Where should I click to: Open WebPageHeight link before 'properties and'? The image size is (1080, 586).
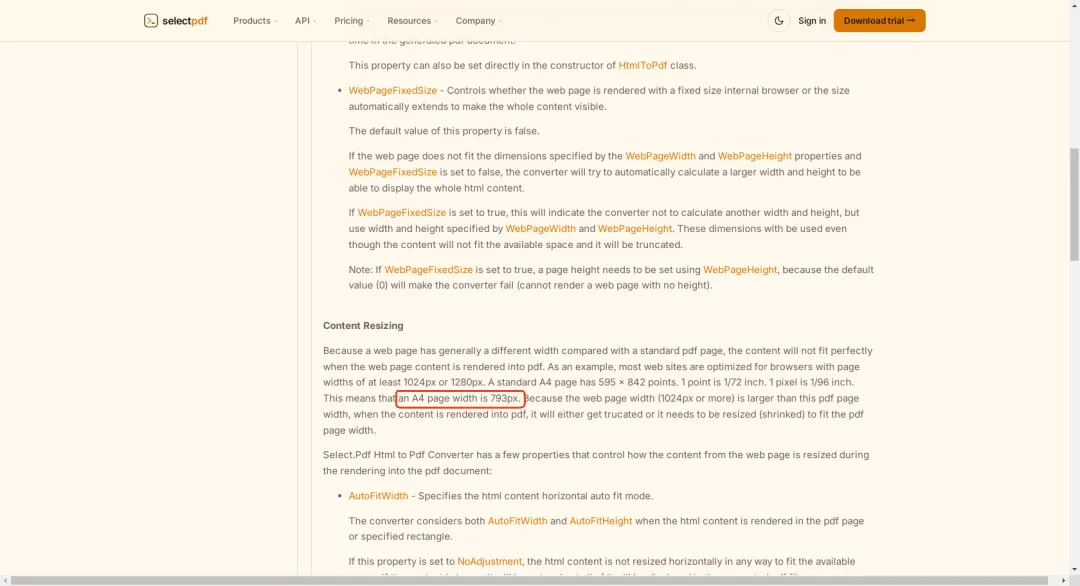click(x=755, y=156)
